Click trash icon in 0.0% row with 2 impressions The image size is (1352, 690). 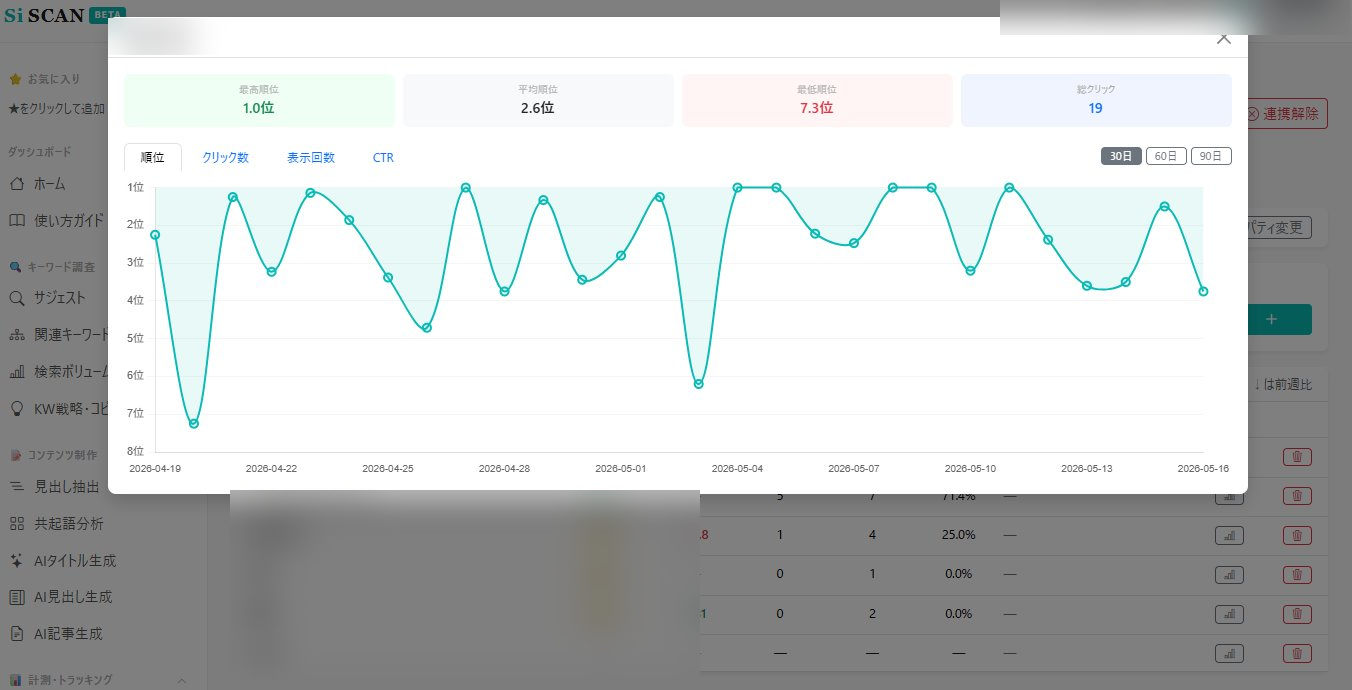click(x=1297, y=613)
